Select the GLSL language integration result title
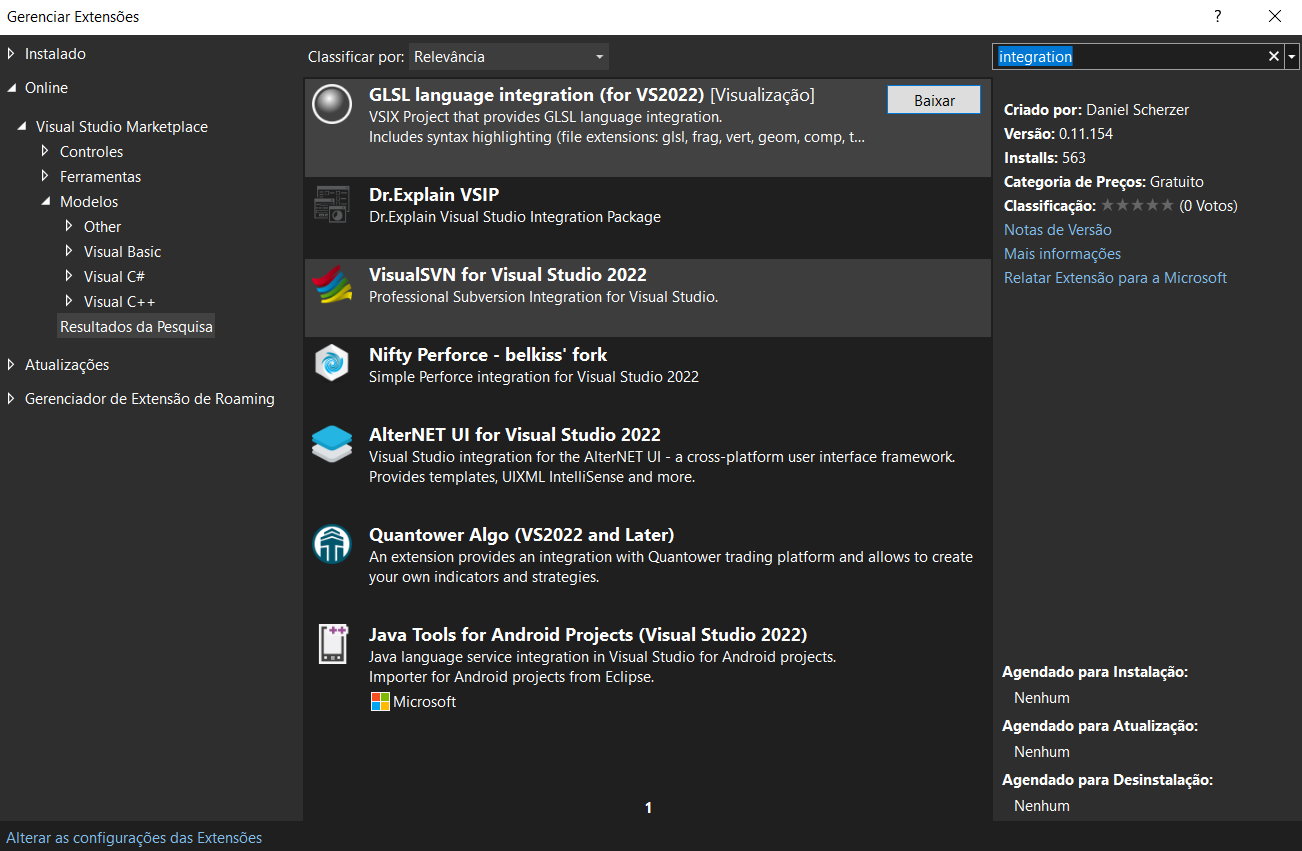Screen dimensions: 1302x851 pos(537,95)
